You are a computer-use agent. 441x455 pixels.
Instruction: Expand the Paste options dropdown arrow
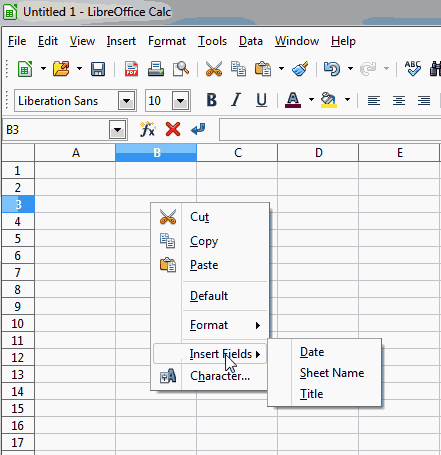coord(281,69)
